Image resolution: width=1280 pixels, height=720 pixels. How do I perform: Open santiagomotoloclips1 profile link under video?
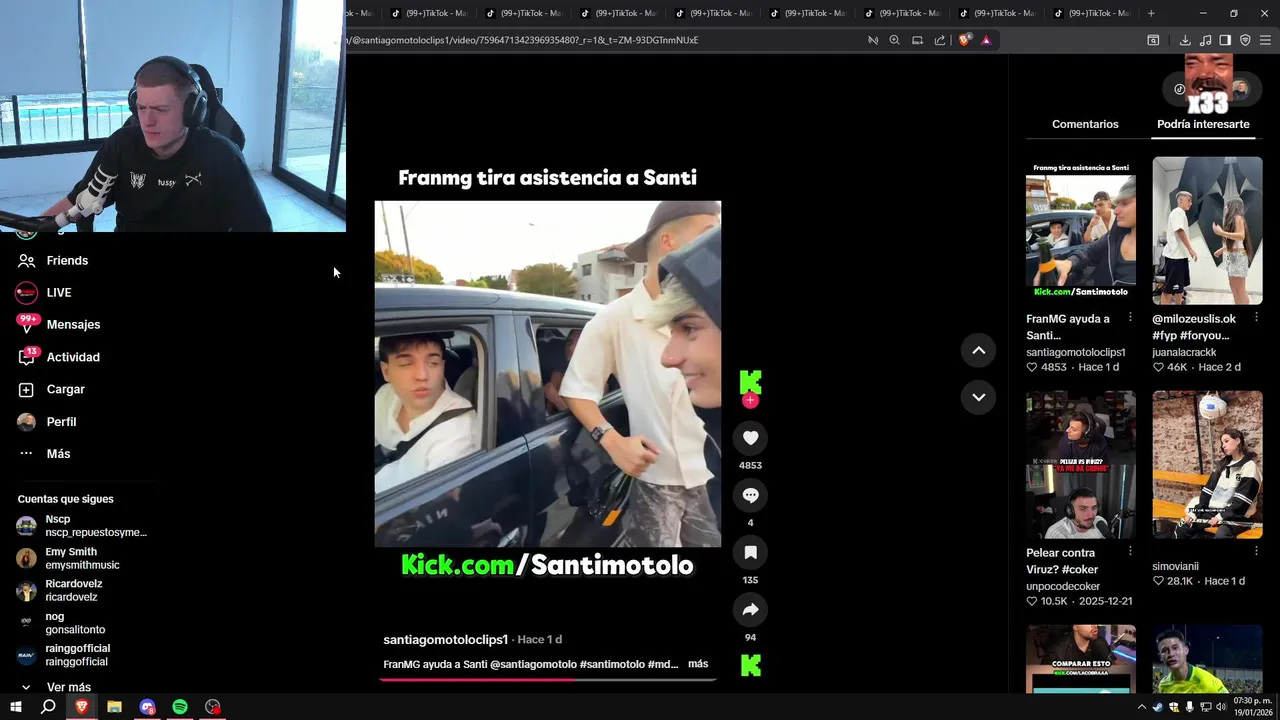[x=446, y=639]
